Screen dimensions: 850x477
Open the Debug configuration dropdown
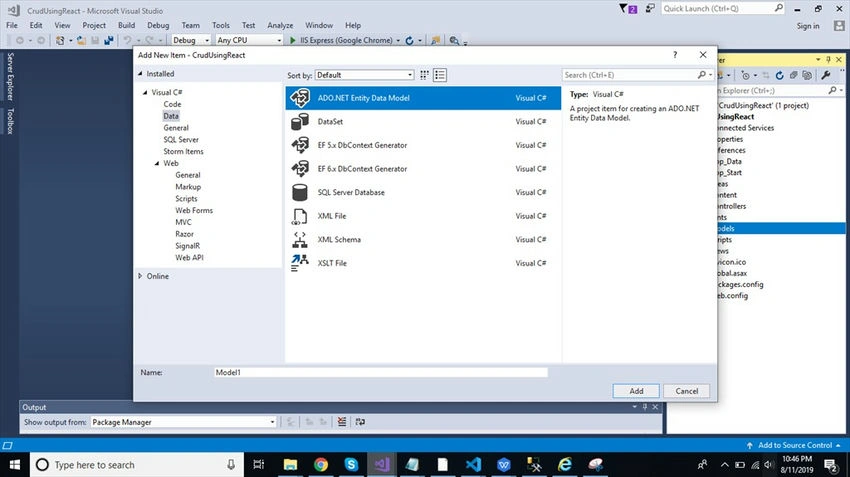pyautogui.click(x=190, y=40)
